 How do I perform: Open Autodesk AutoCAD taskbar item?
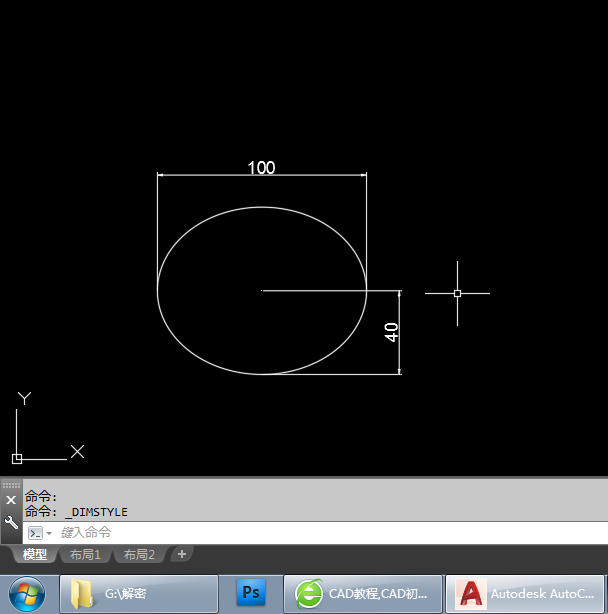[525, 594]
